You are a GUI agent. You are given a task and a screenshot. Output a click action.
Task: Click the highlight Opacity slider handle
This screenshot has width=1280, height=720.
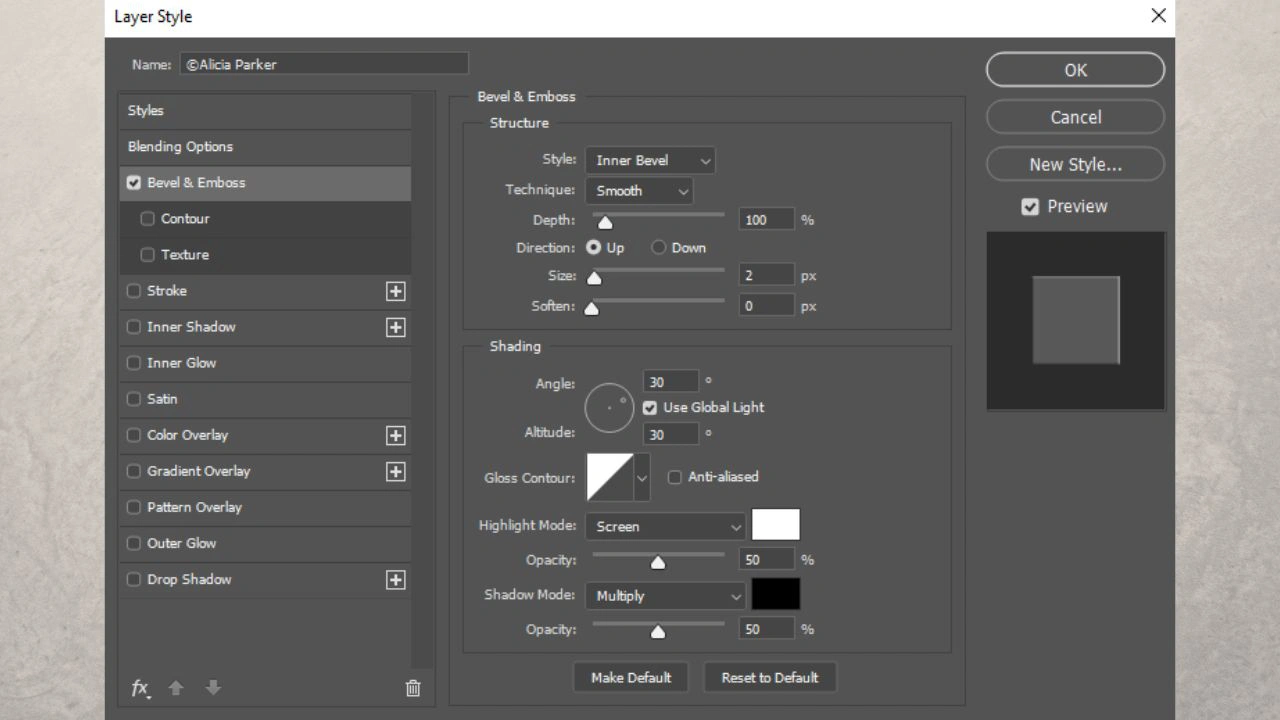pyautogui.click(x=658, y=562)
